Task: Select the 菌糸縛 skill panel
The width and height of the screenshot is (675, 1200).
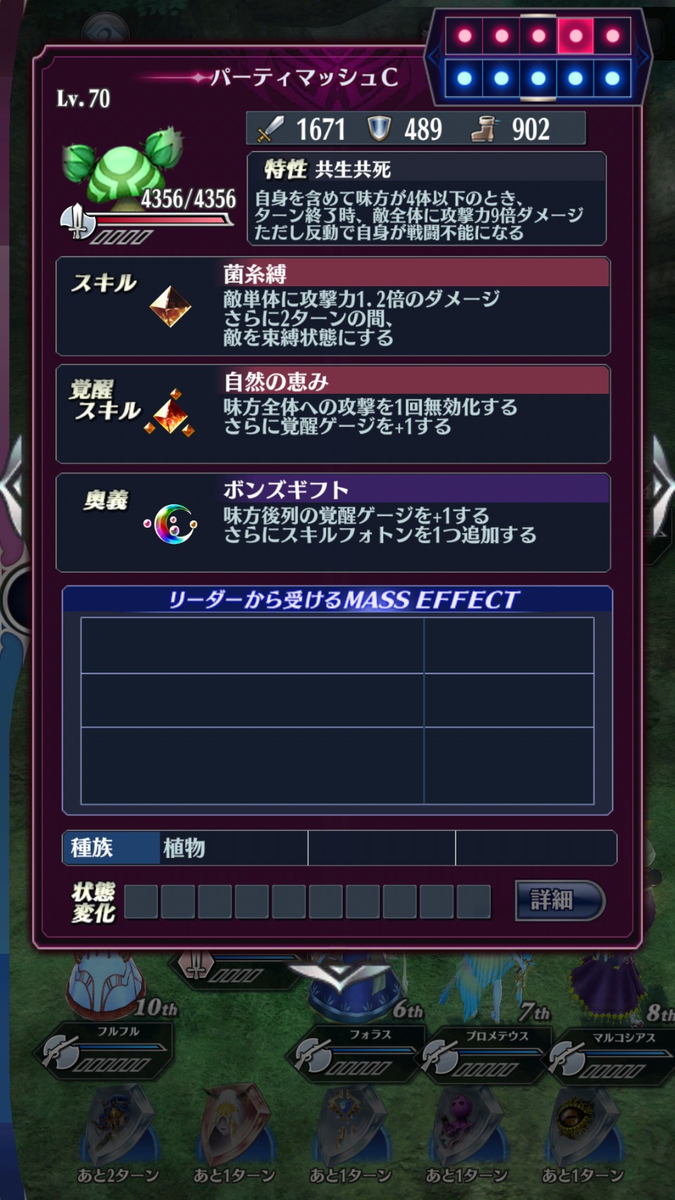Action: [x=333, y=306]
